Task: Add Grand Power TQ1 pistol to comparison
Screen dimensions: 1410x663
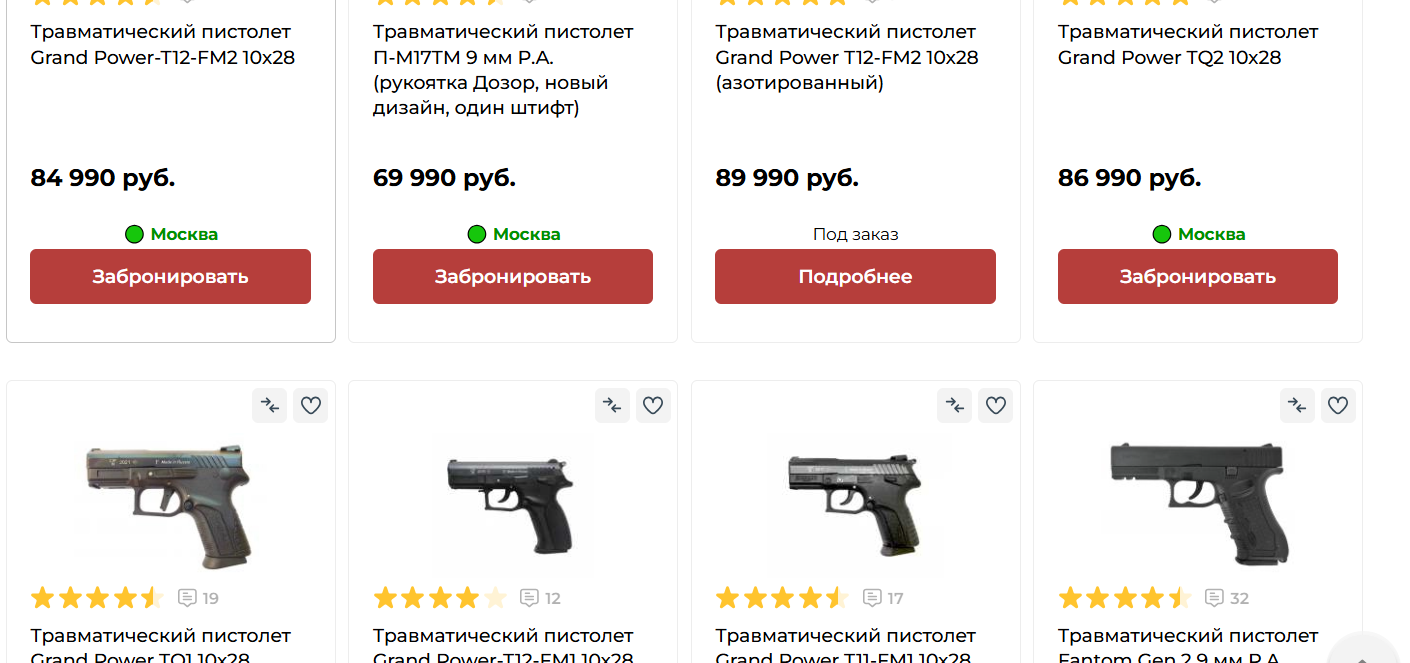Action: (269, 405)
